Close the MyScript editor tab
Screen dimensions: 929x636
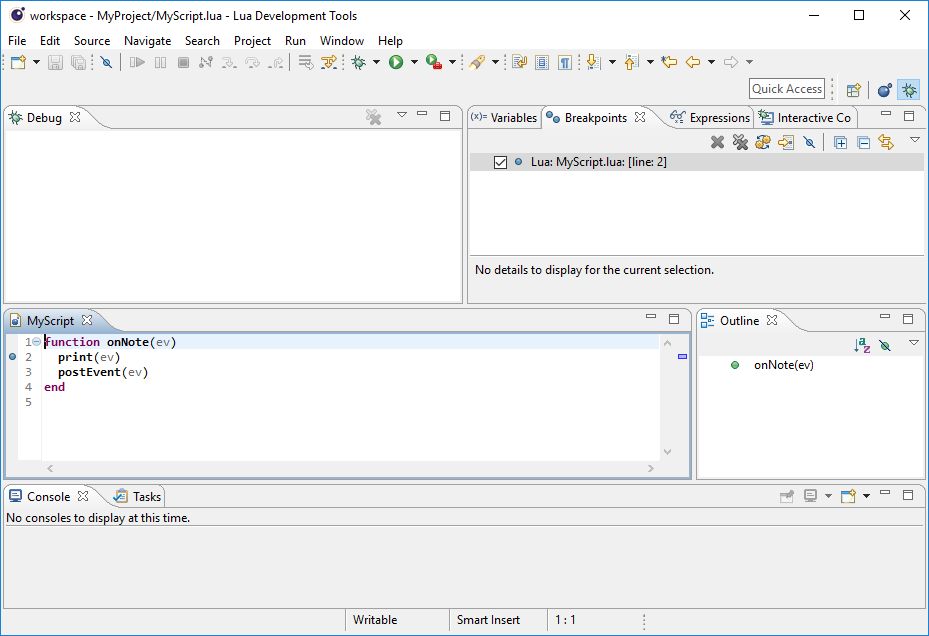(x=87, y=320)
